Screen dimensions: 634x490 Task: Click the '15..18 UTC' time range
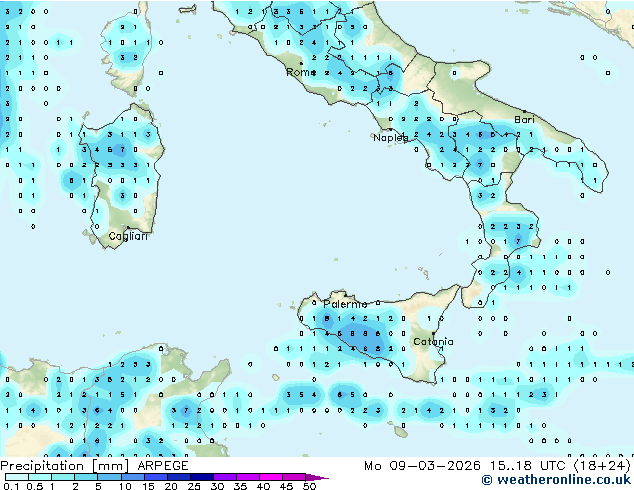(x=528, y=466)
